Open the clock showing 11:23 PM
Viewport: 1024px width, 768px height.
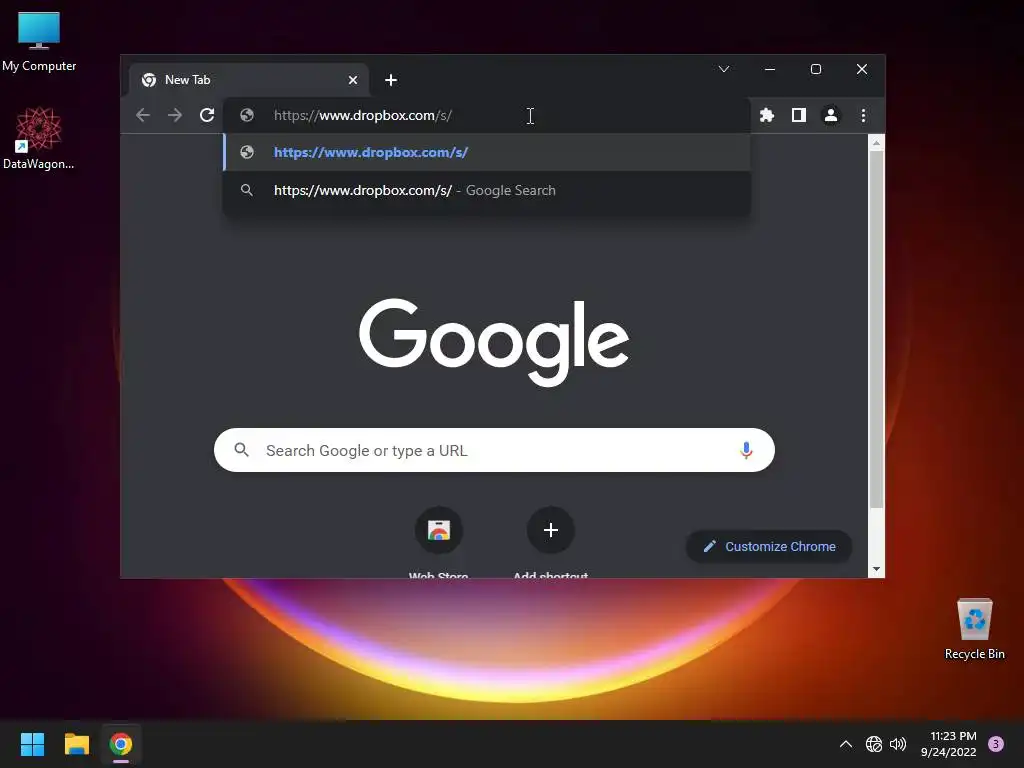pos(949,744)
